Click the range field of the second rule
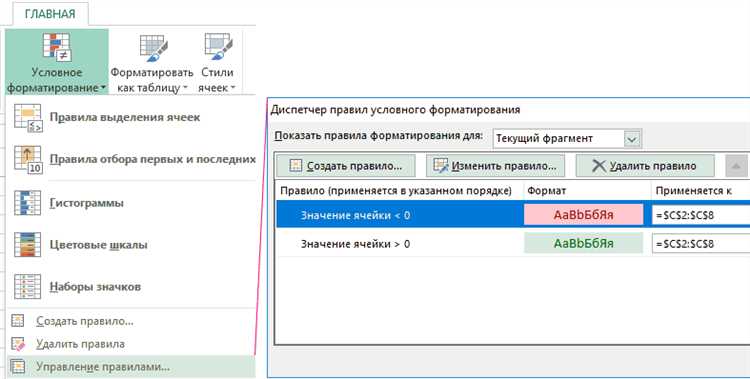Viewport: 750px width, 379px height. (x=701, y=244)
